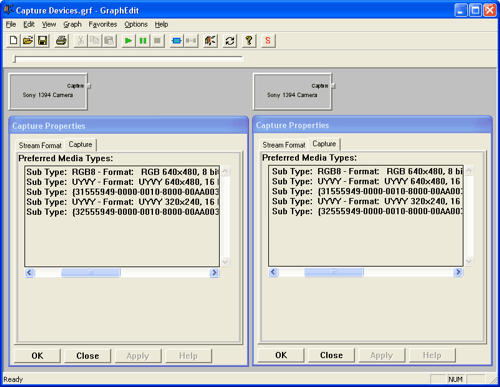Click Help button in left Capture Properties dialog

188,356
